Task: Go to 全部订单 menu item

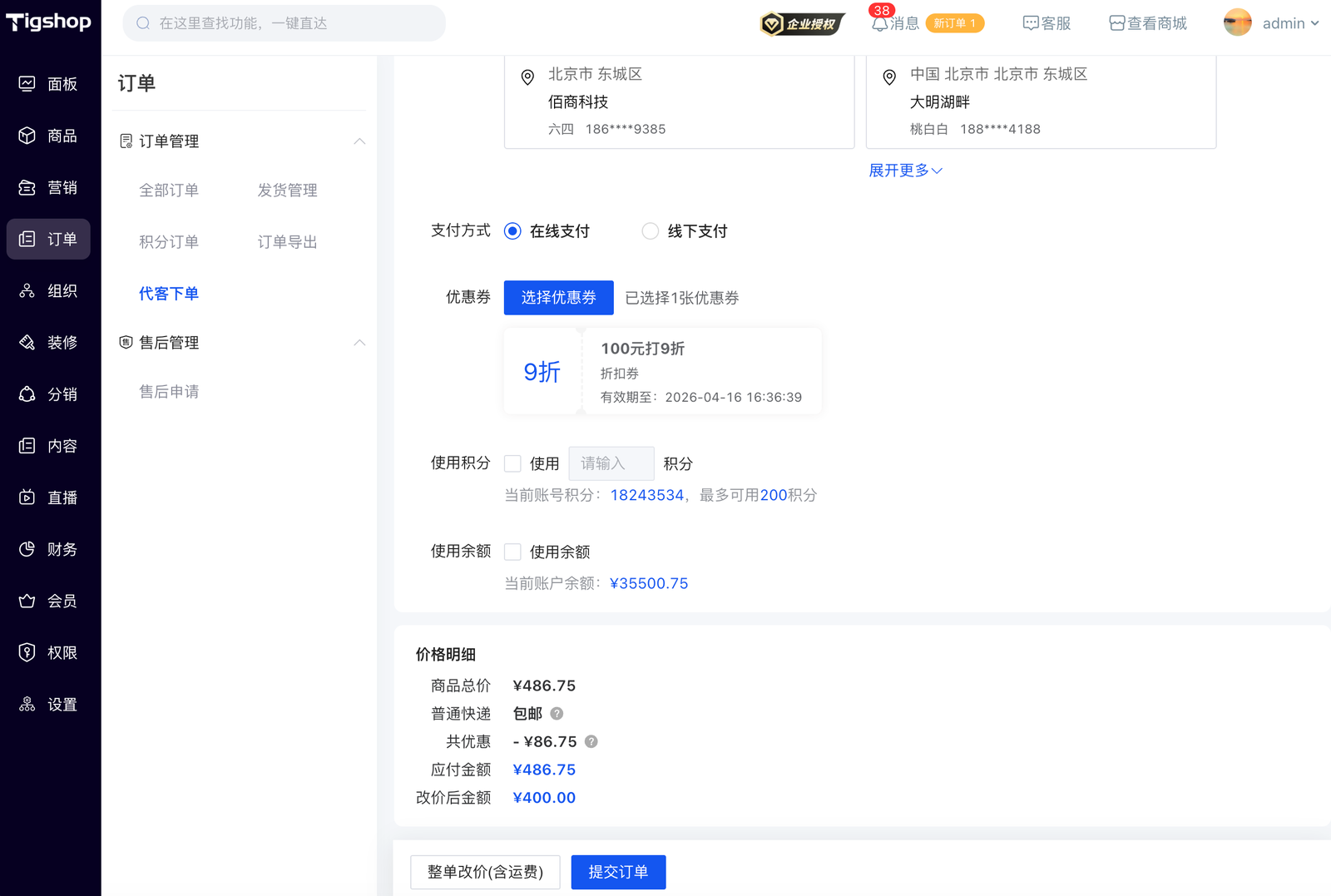Action: (169, 191)
